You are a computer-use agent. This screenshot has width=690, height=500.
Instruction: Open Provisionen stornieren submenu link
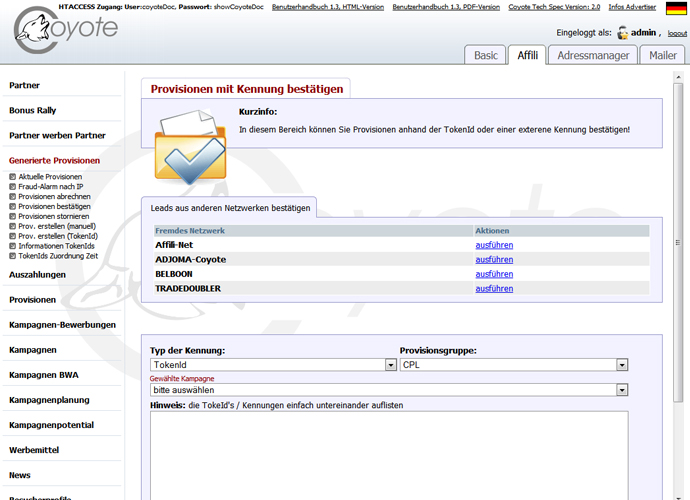(x=54, y=216)
